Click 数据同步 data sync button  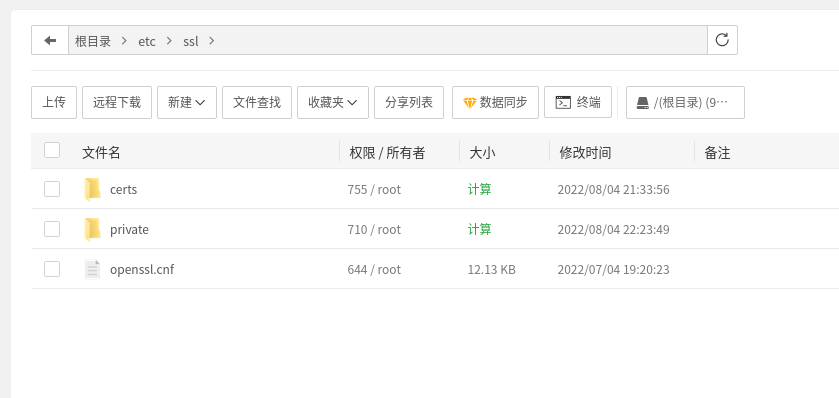coord(495,102)
